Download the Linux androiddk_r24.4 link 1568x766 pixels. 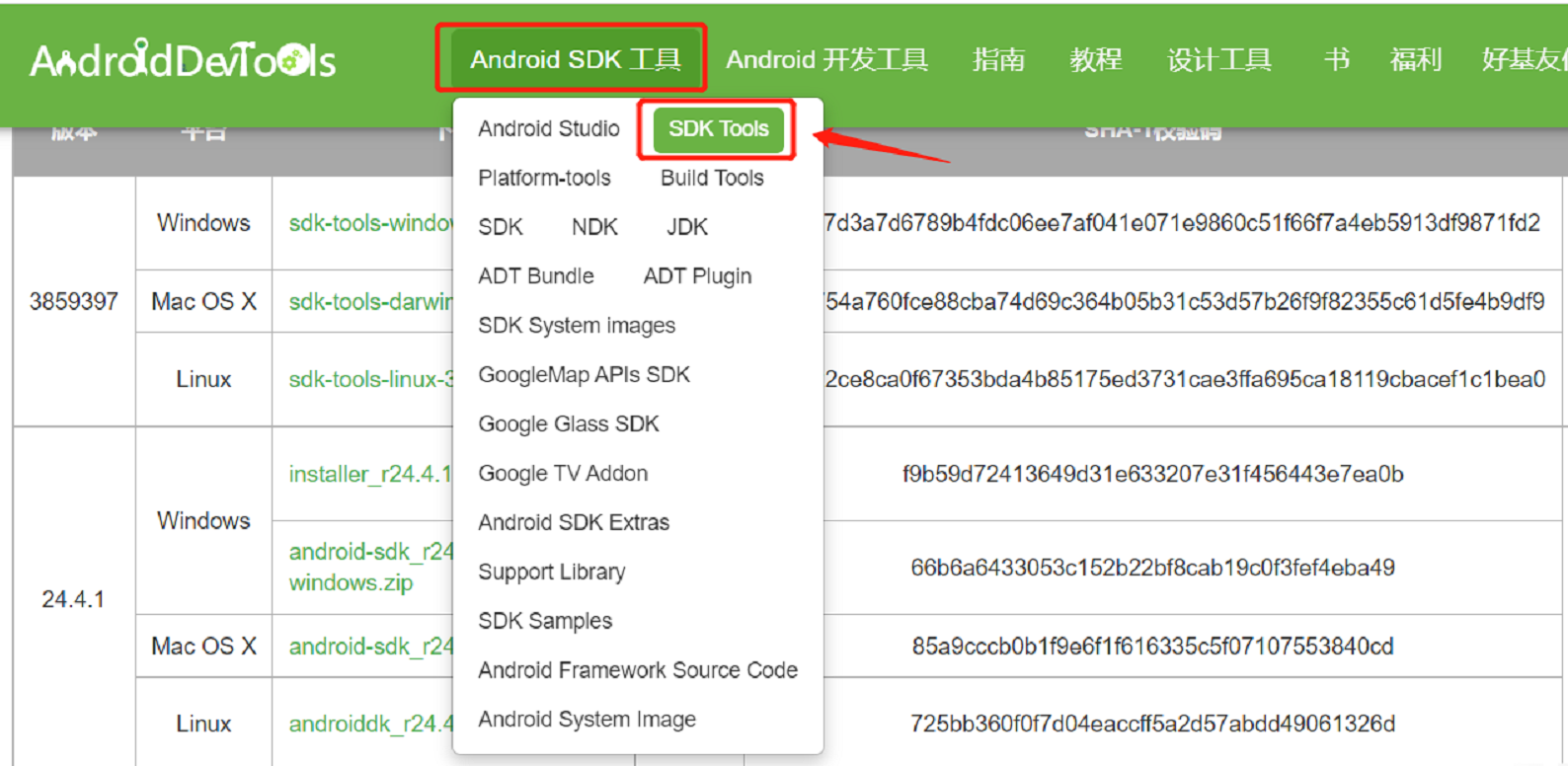[x=370, y=724]
